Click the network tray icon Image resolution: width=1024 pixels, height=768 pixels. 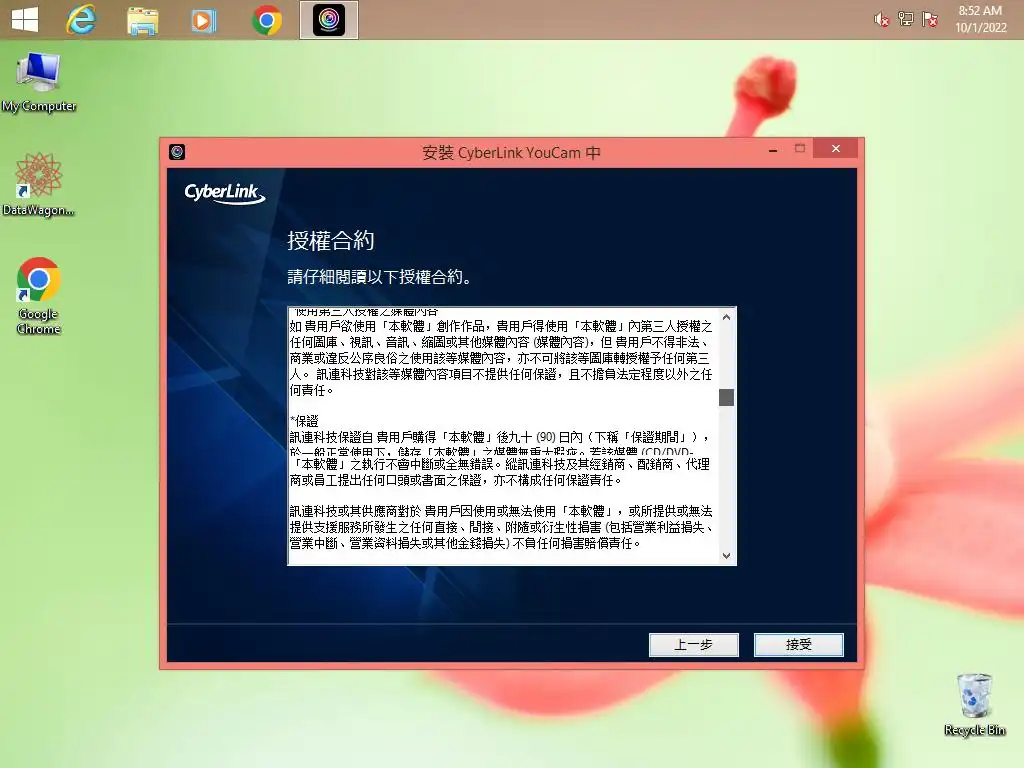pos(906,19)
